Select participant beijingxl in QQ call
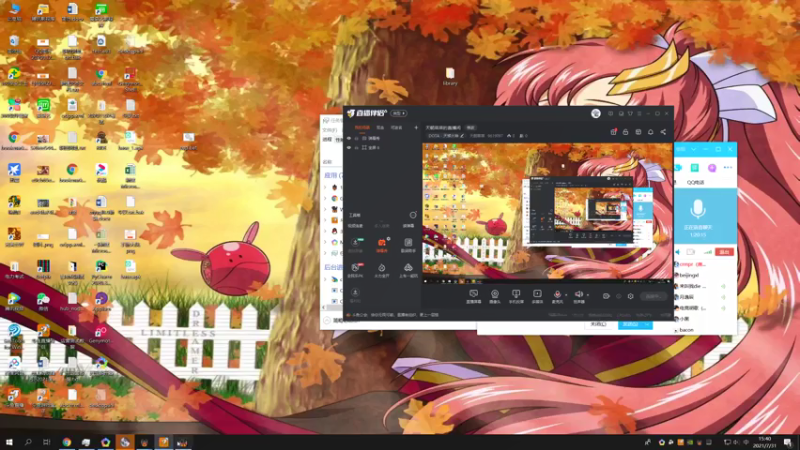 689,275
